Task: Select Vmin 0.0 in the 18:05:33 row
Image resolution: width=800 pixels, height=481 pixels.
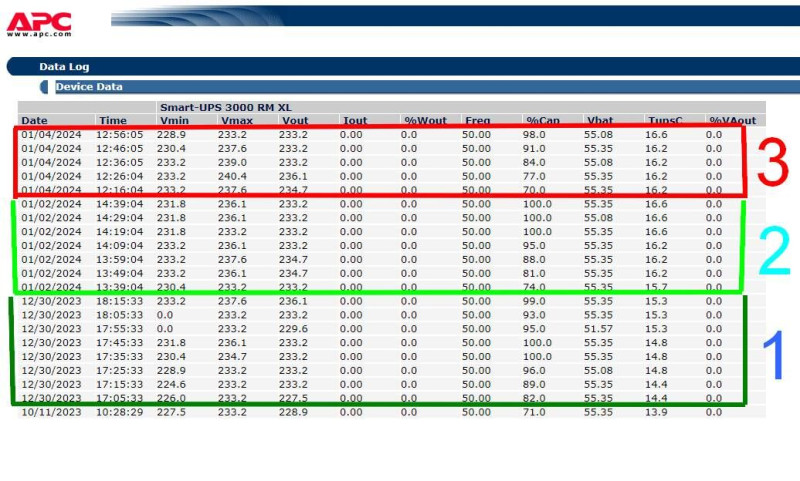Action: point(165,315)
